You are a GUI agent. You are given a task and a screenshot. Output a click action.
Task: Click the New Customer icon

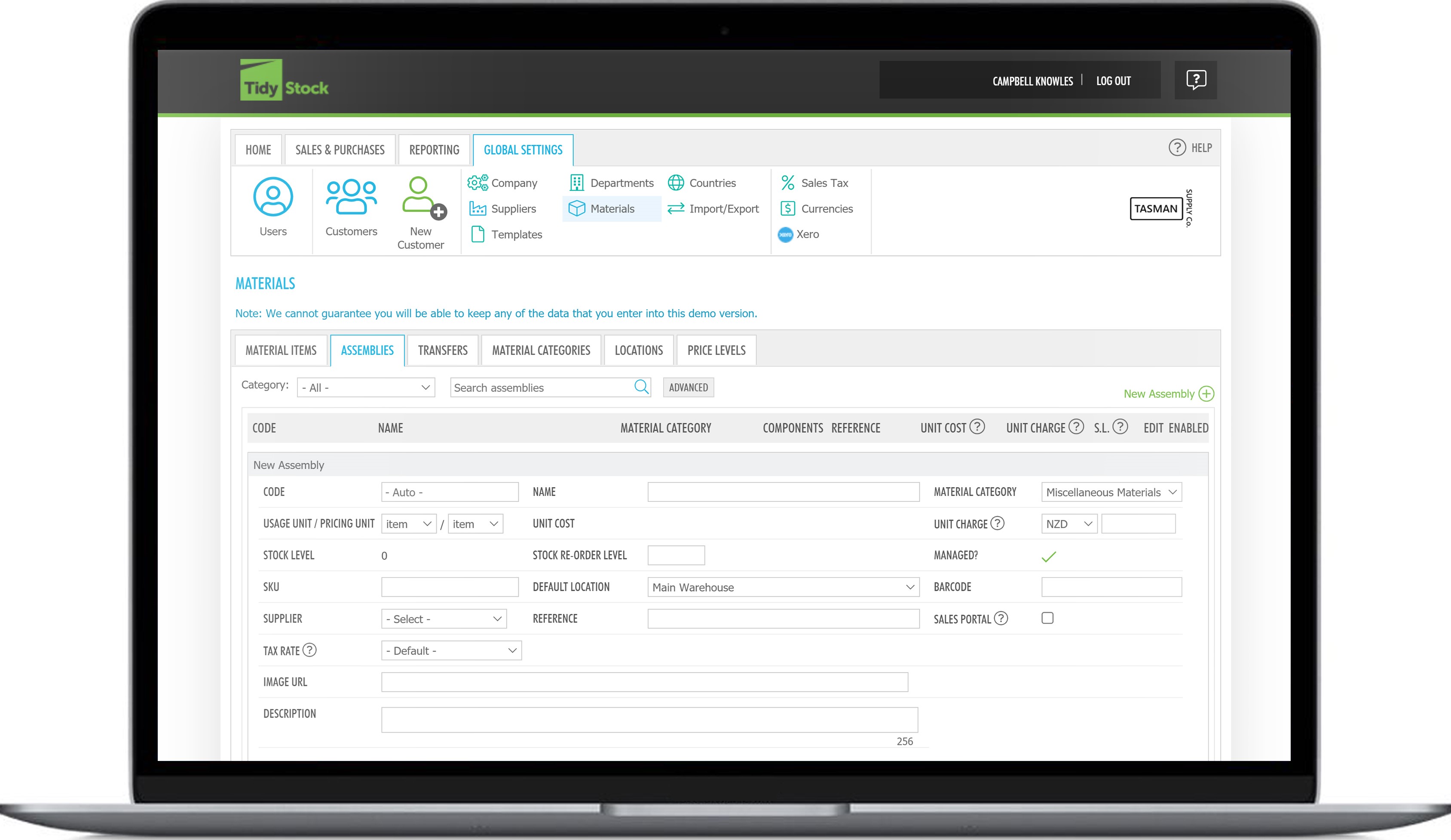click(420, 197)
